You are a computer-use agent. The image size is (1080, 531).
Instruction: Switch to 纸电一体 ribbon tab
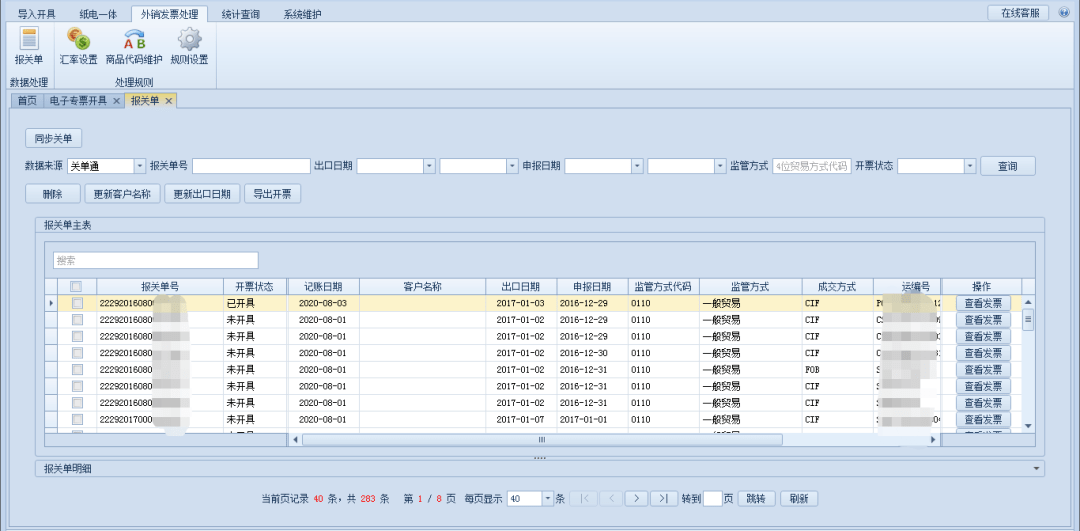click(98, 14)
